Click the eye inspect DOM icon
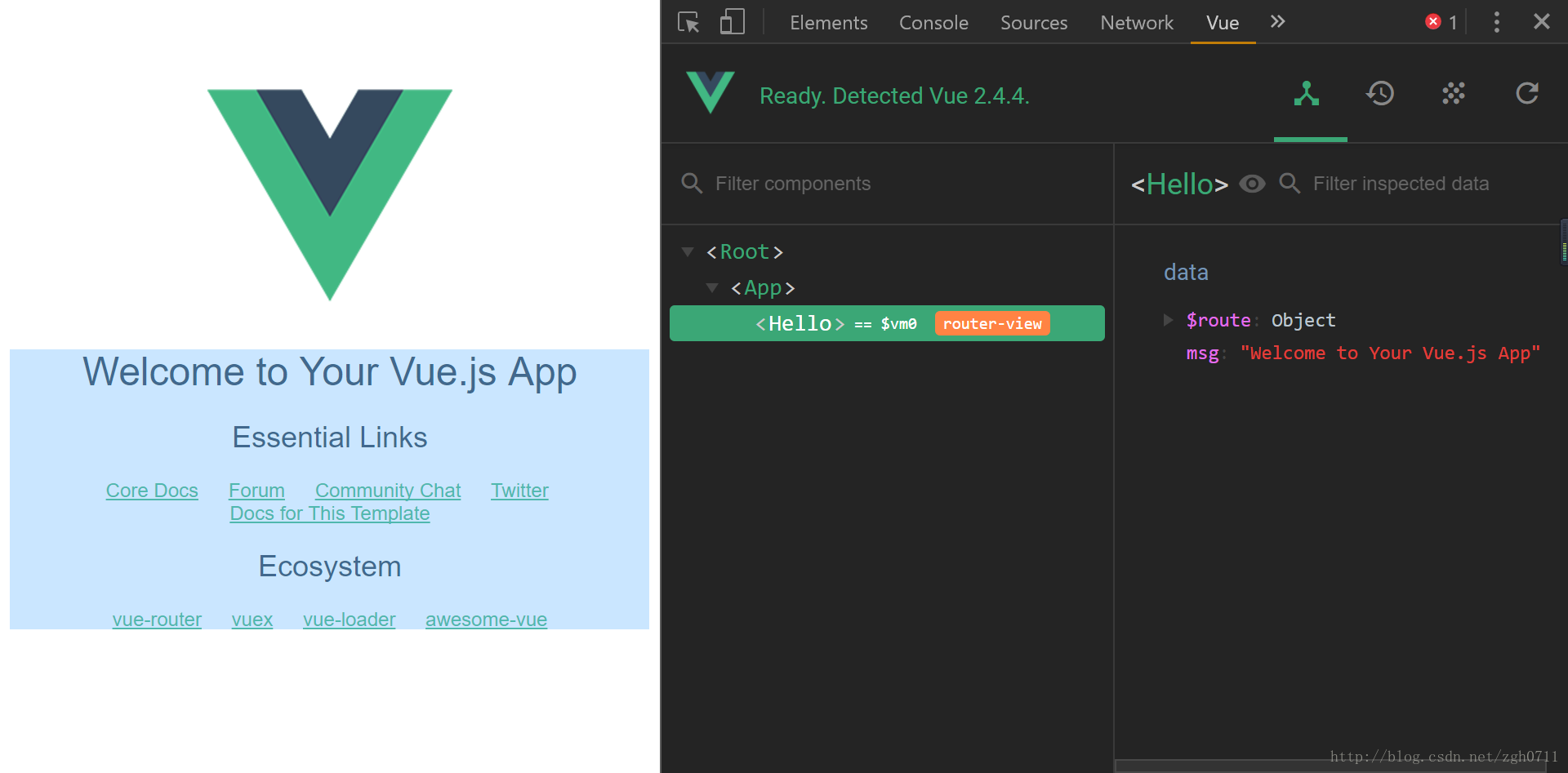 [1252, 184]
